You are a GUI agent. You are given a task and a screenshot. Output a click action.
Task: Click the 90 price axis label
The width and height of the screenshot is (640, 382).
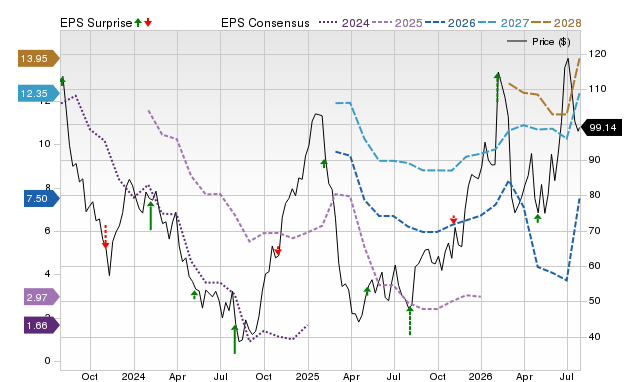pyautogui.click(x=595, y=160)
